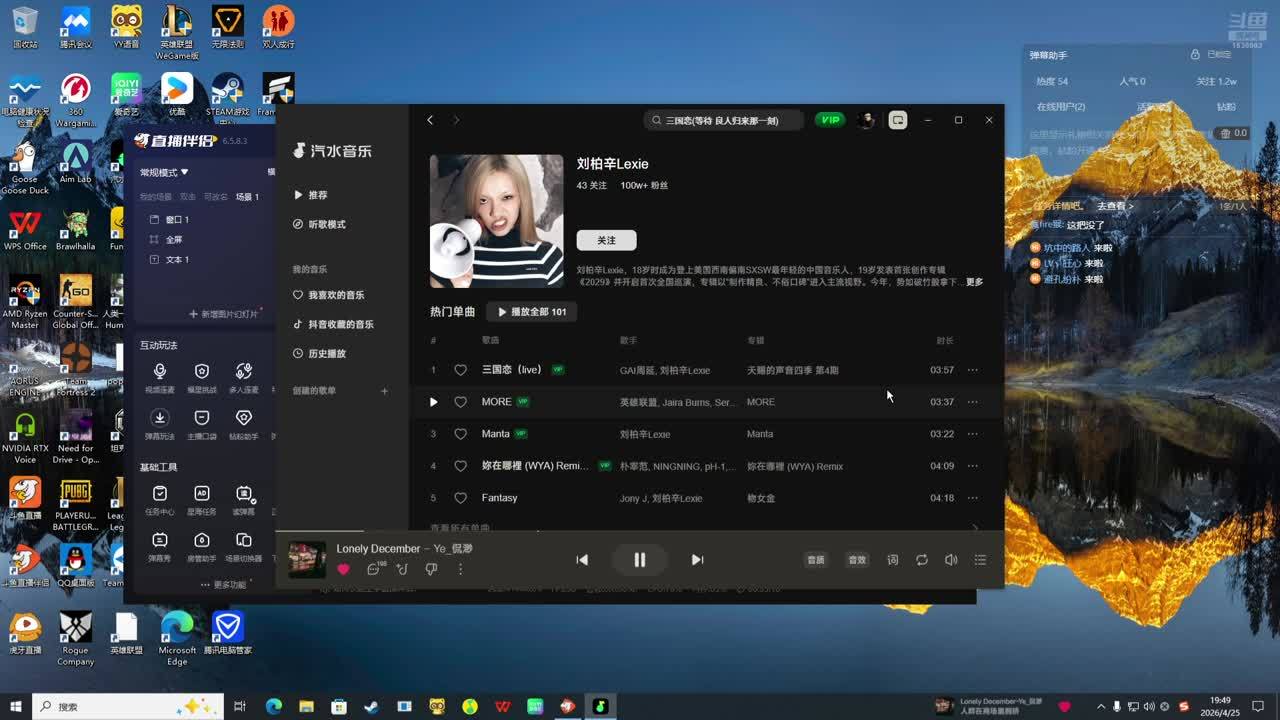Open the play queue list
This screenshot has width=1280, height=720.
click(980, 560)
